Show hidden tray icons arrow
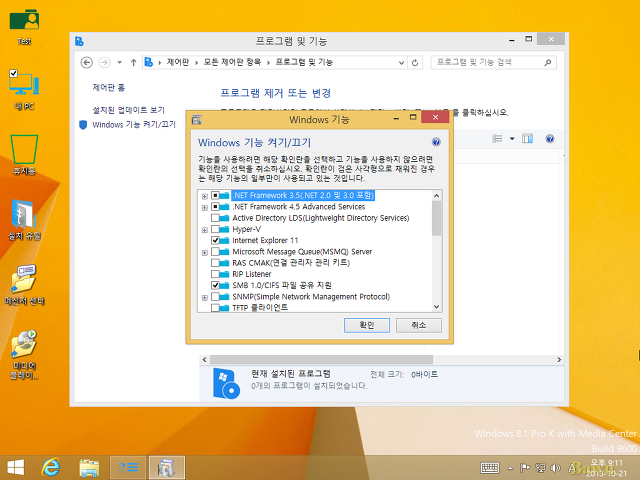640x480 pixels. click(x=510, y=468)
